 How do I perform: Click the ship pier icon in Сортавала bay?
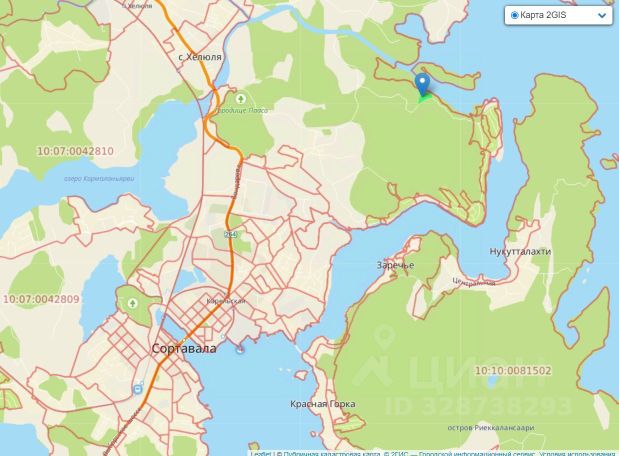click(x=240, y=349)
